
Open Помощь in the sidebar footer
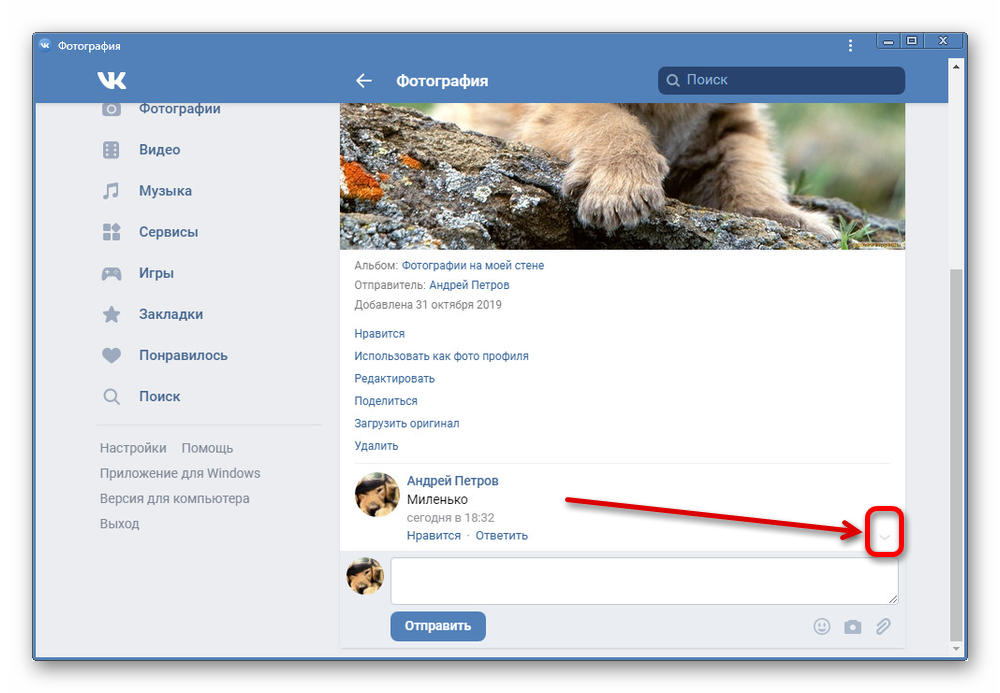(207, 448)
